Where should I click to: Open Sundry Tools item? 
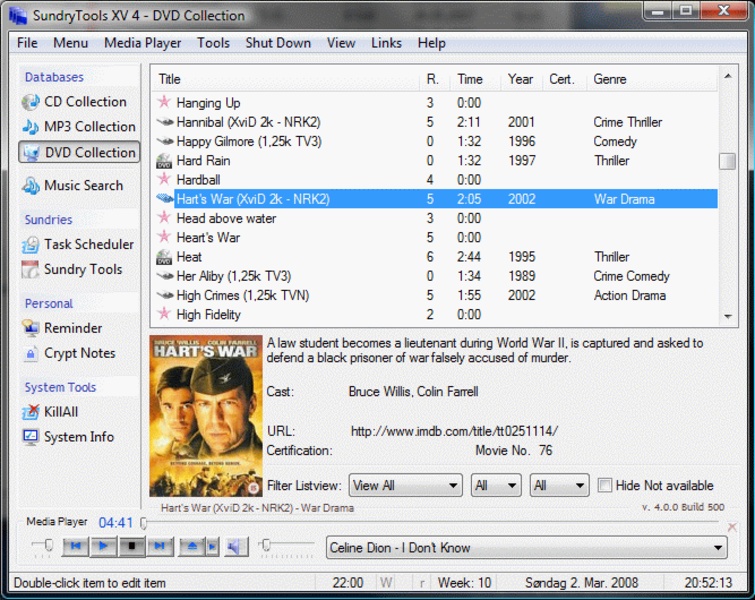click(72, 269)
